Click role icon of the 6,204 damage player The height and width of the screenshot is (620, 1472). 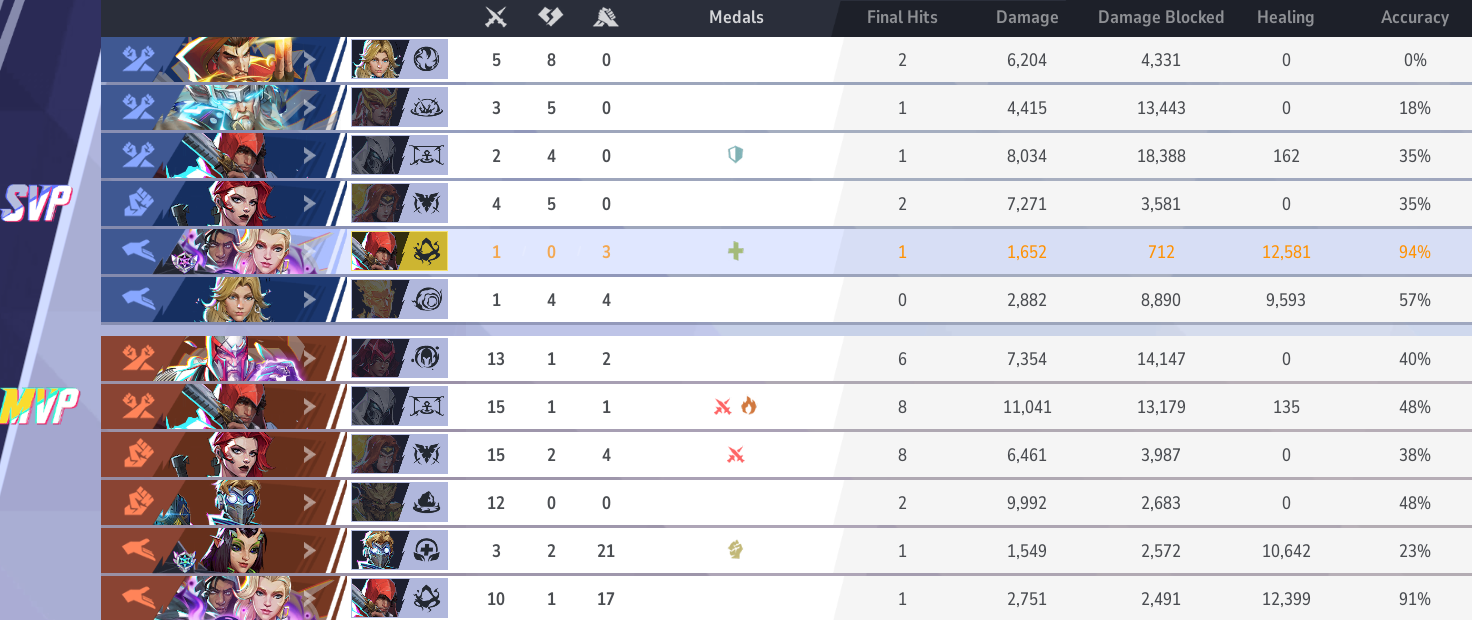[x=138, y=60]
